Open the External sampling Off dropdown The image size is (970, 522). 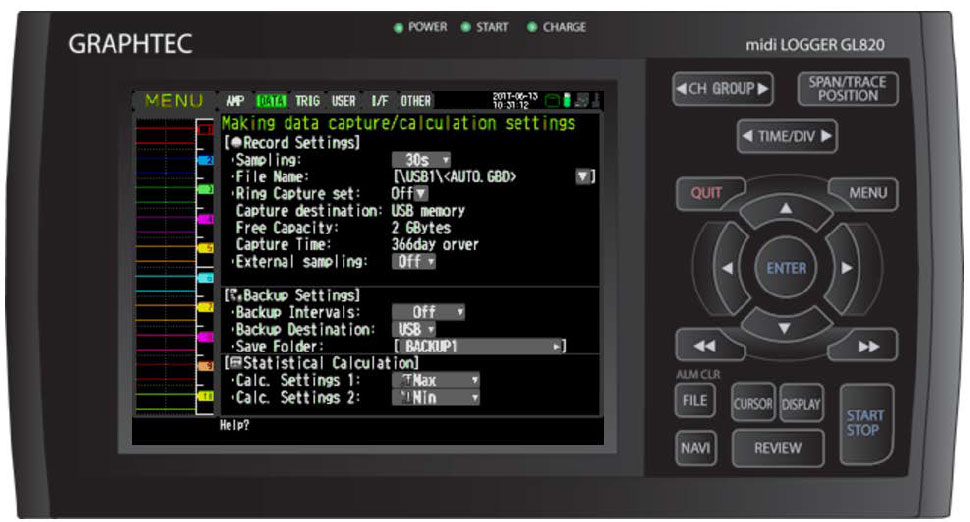point(414,262)
